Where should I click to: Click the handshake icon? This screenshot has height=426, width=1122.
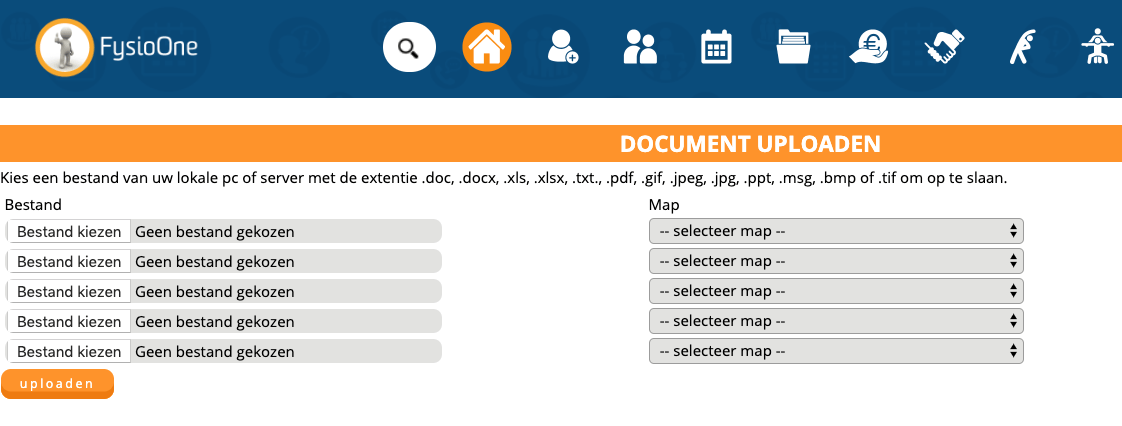click(x=944, y=48)
